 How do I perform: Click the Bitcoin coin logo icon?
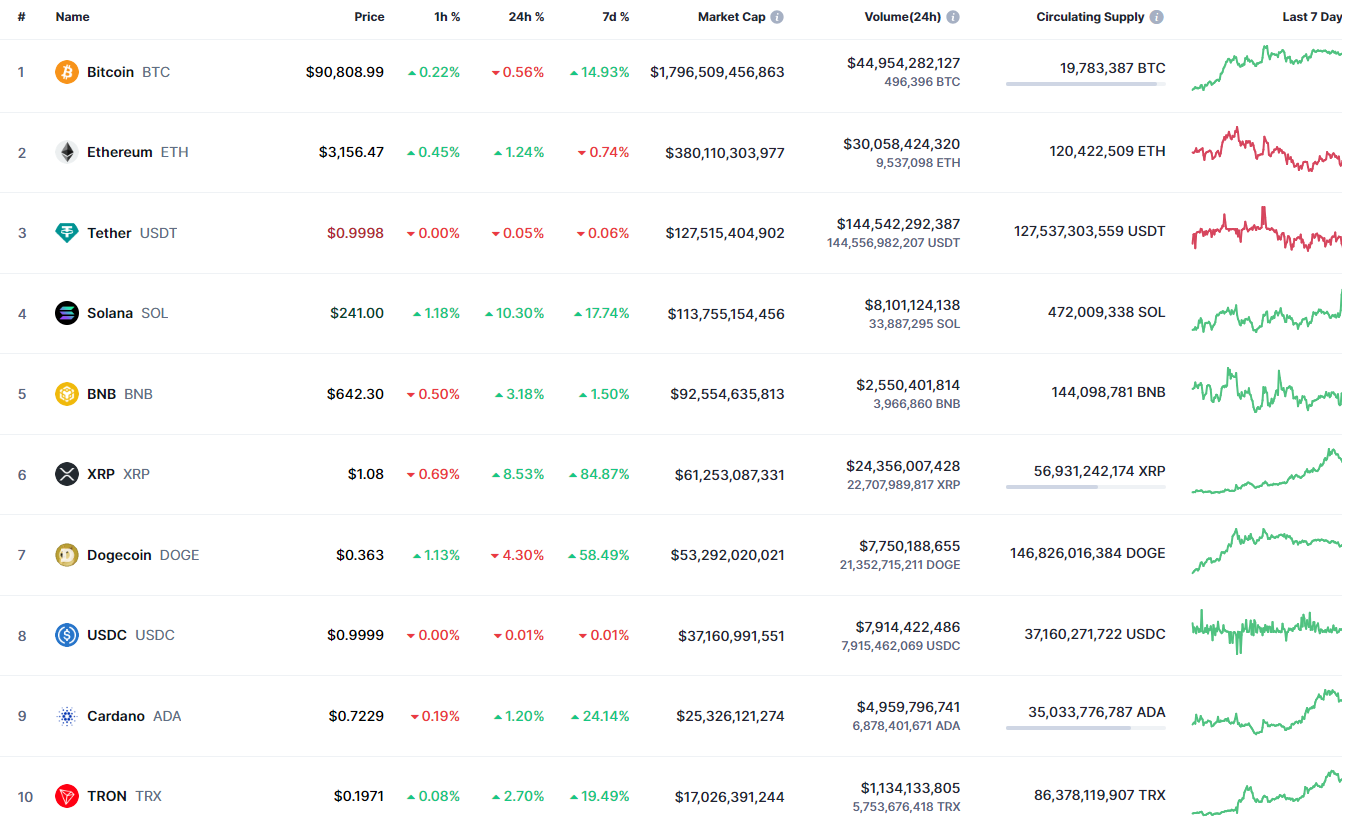pos(67,72)
